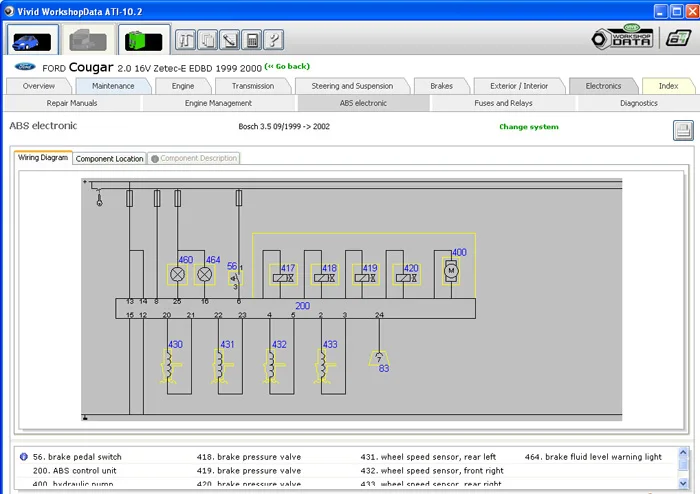Click the Ford logo badge
This screenshot has width=700, height=494.
pyautogui.click(x=25, y=67)
